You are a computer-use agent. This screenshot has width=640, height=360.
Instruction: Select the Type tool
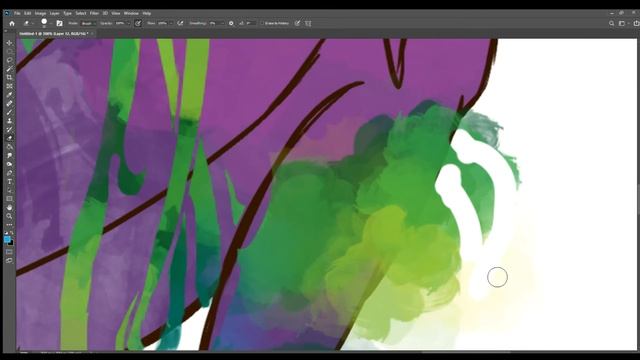click(x=9, y=181)
